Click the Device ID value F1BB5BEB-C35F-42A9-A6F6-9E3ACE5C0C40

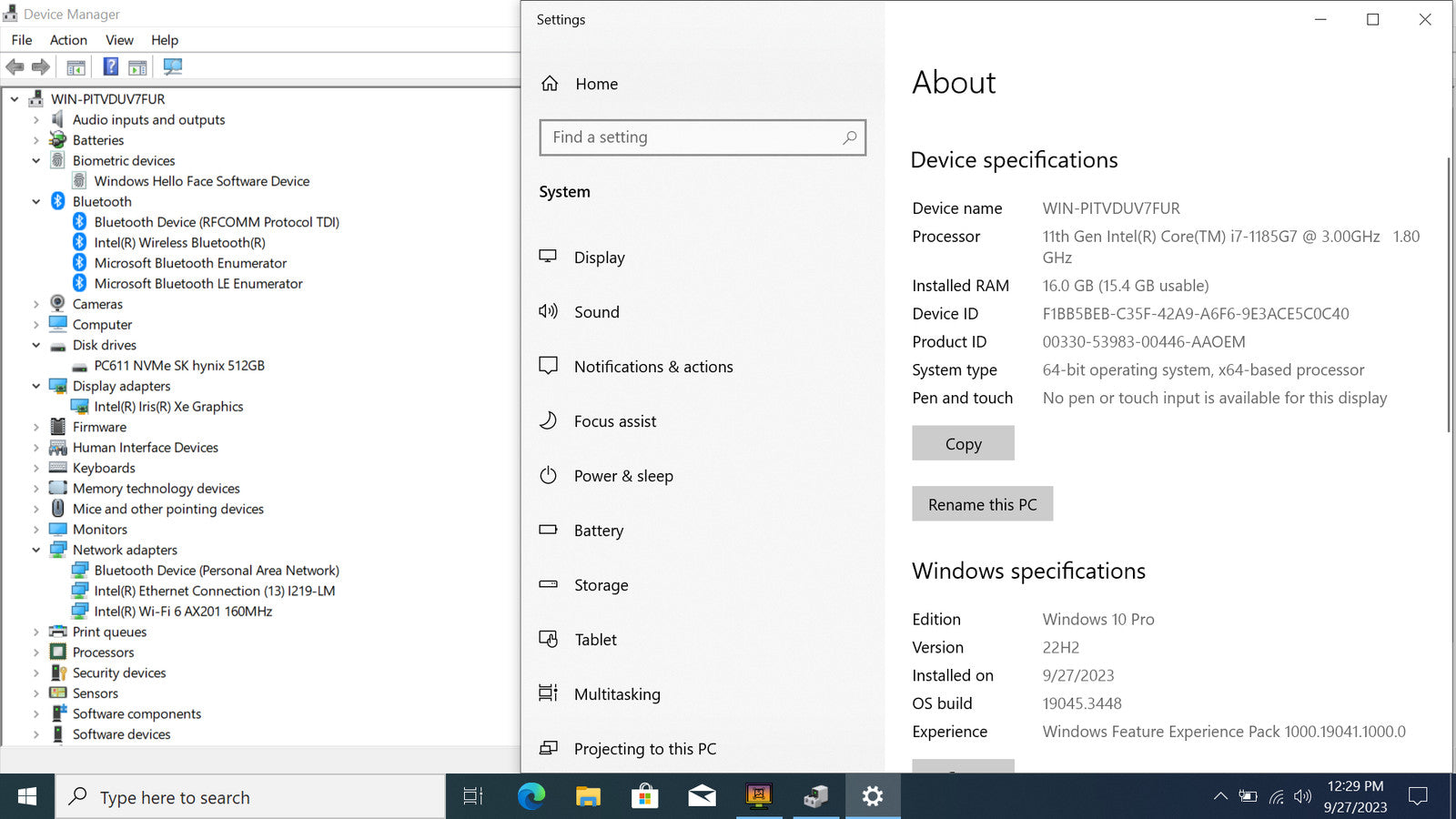tap(1196, 313)
